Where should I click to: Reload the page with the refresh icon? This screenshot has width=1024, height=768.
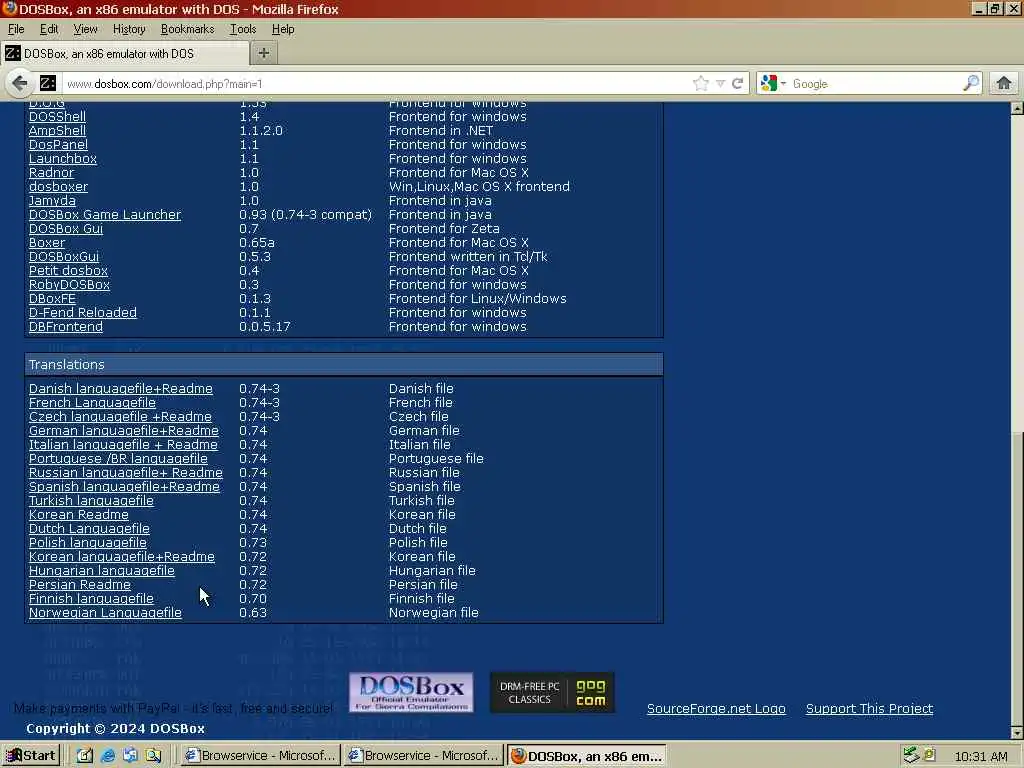738,83
